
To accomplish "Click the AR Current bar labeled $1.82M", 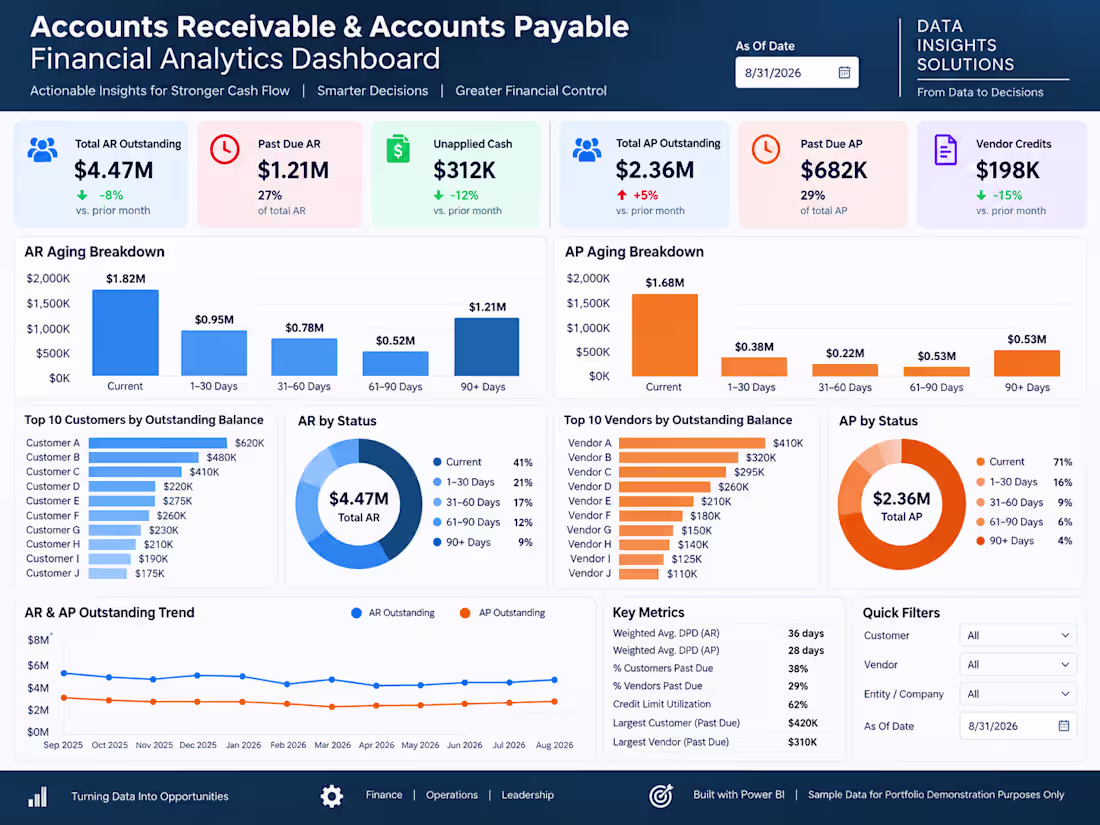I will click(126, 333).
